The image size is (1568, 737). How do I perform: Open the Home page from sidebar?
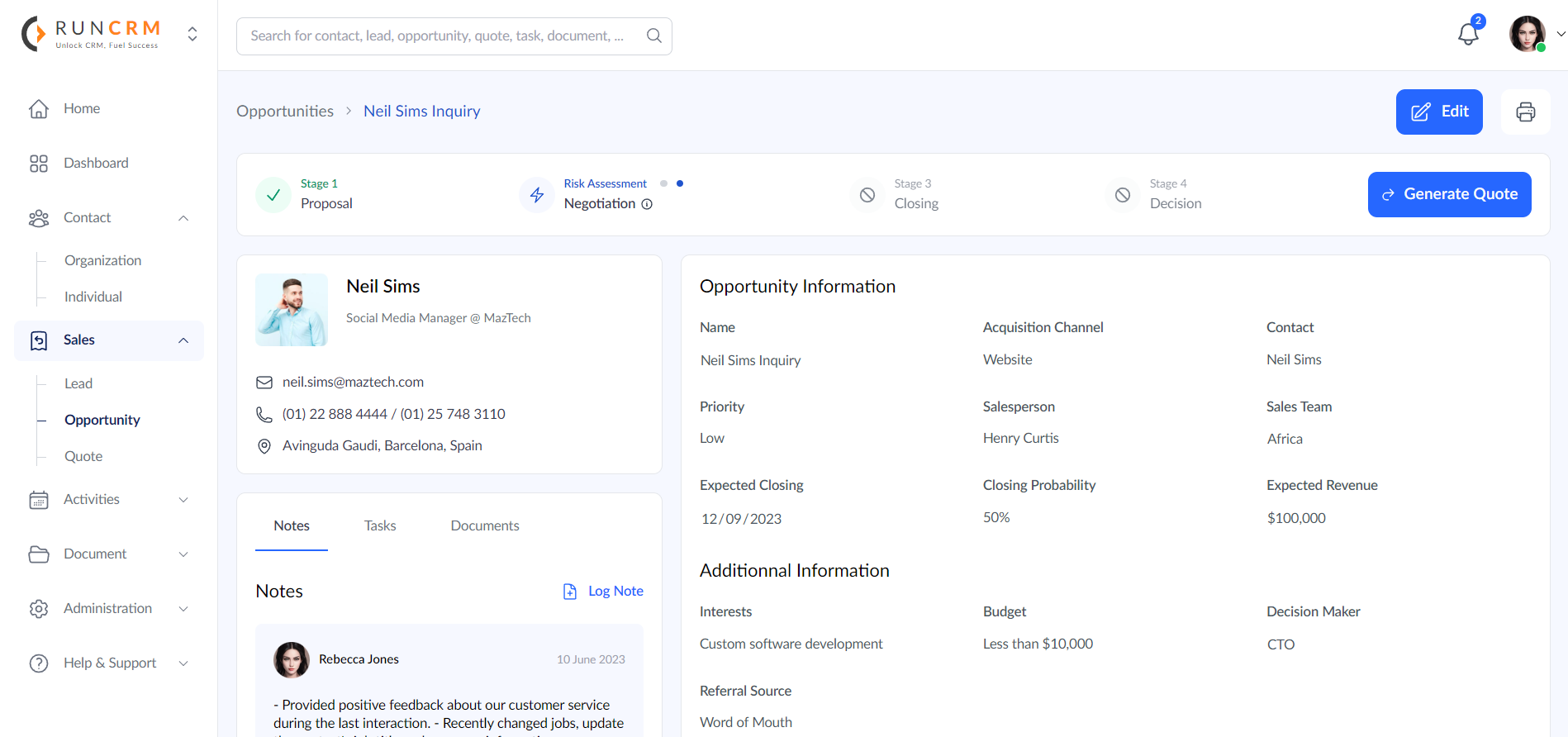tap(81, 108)
